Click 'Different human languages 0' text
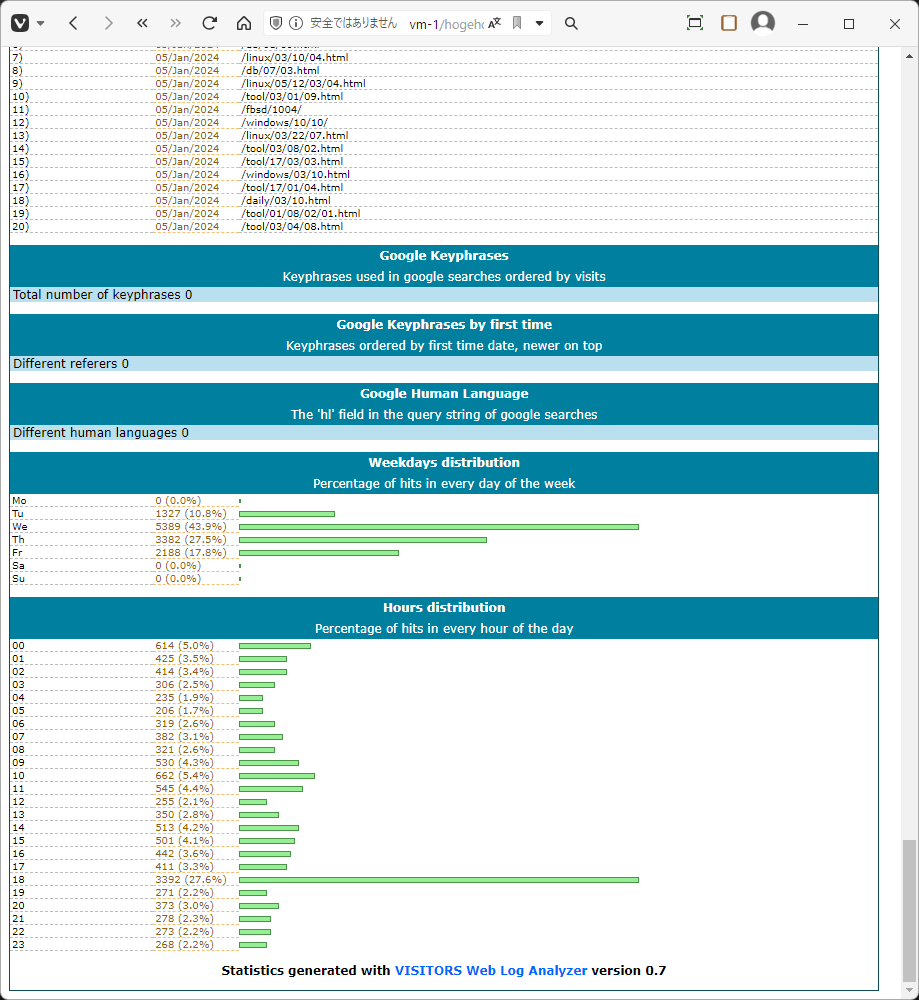 [x=101, y=432]
